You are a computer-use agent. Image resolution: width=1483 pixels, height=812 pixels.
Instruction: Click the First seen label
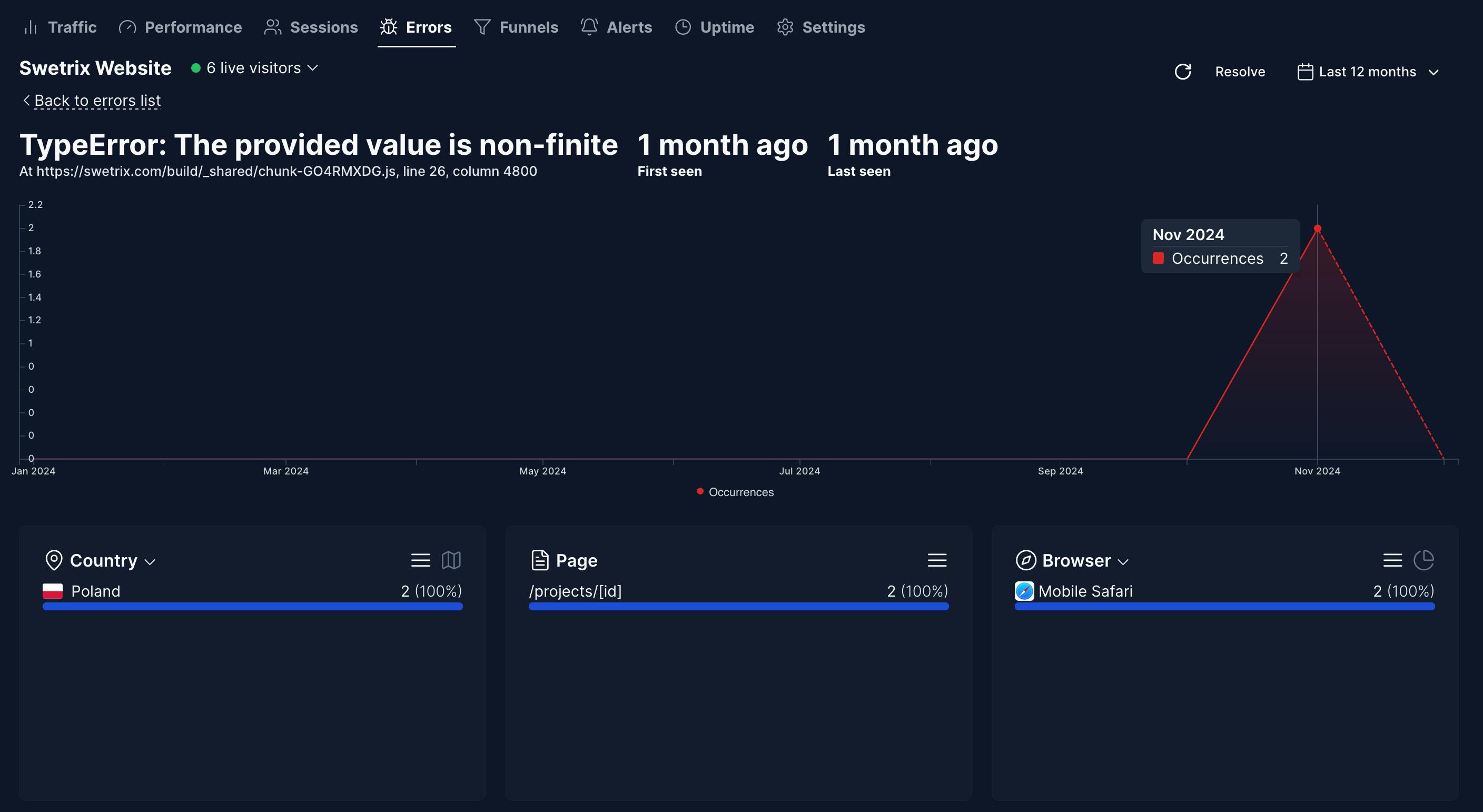coord(669,172)
